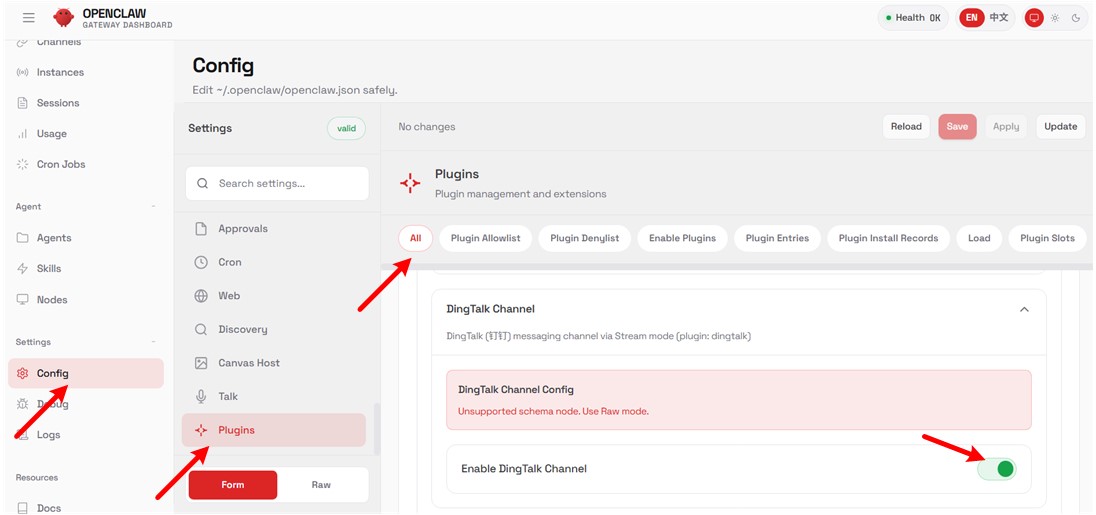Switch language to 中文
The image size is (1096, 515).
tap(999, 18)
